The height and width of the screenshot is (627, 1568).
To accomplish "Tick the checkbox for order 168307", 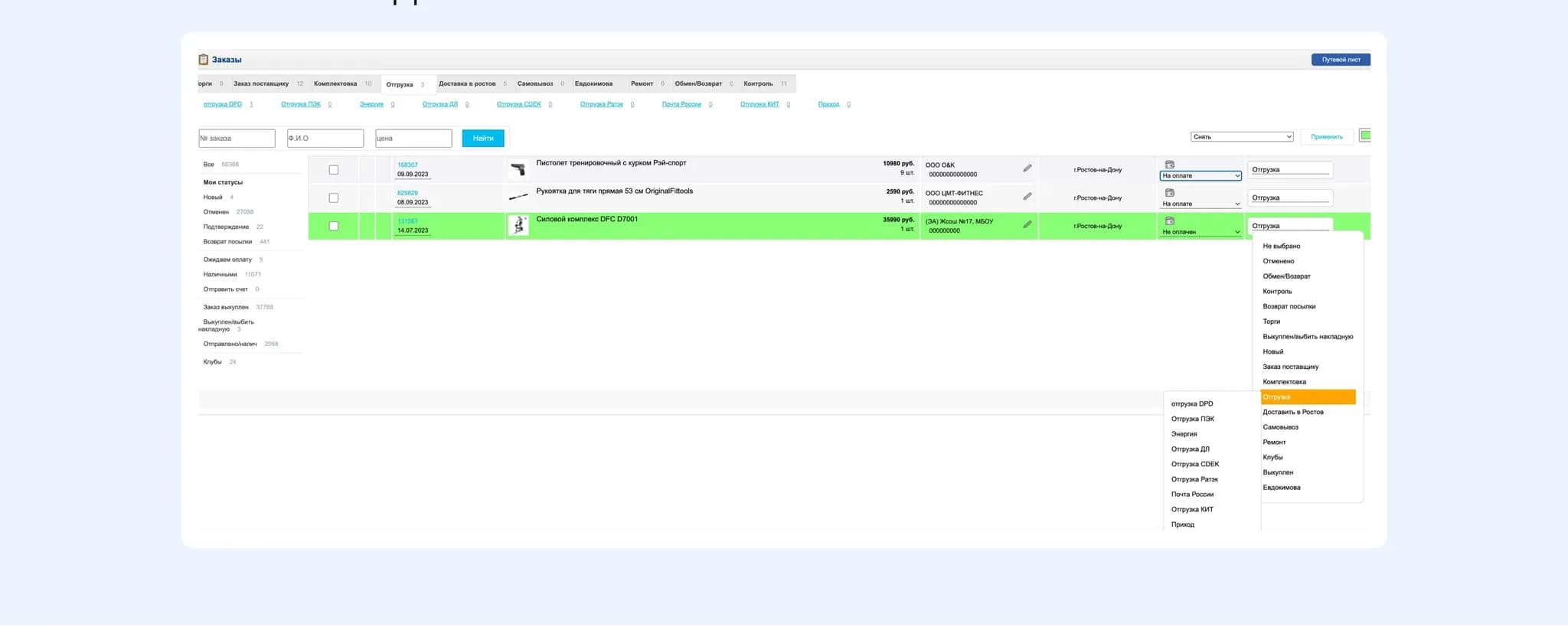I will [333, 170].
